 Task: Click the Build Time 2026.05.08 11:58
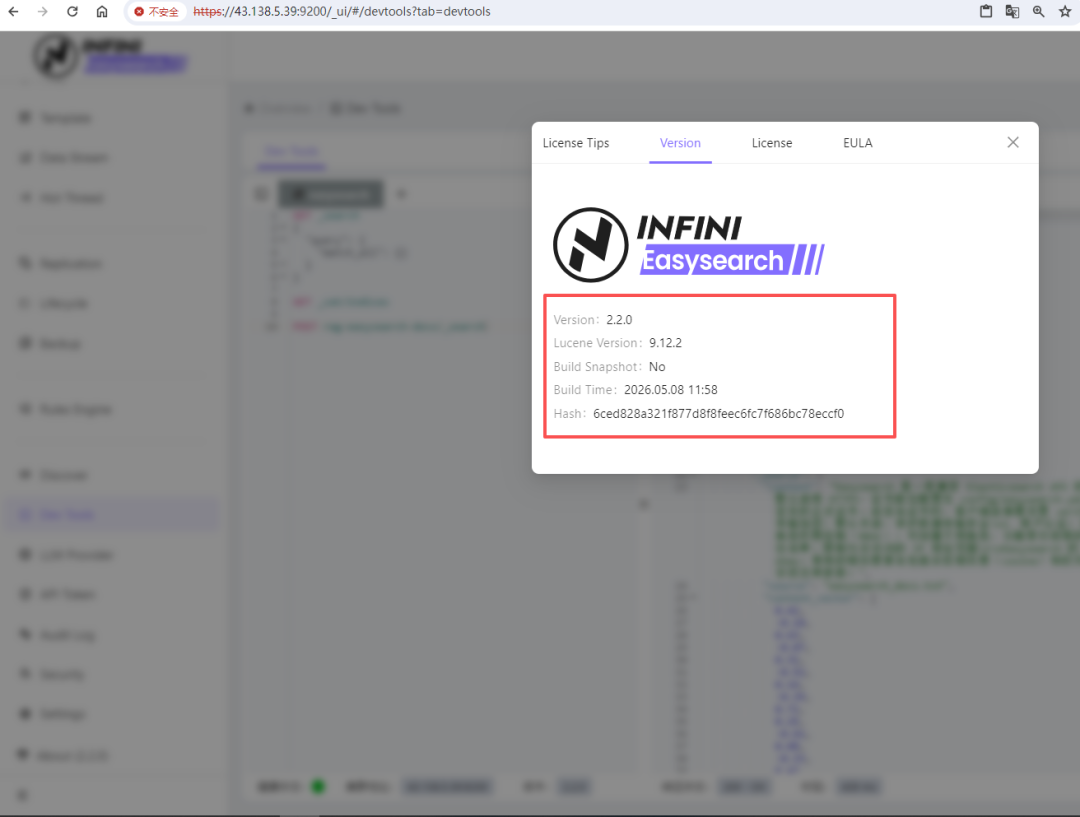coord(671,390)
